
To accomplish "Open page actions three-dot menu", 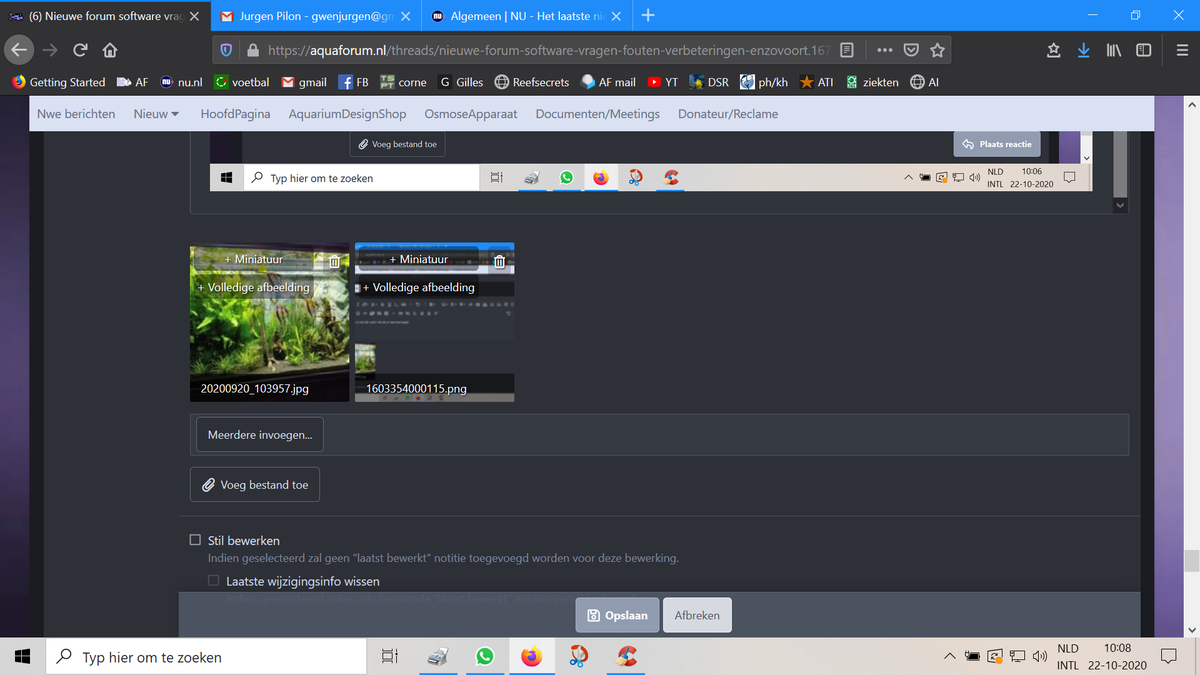I will (x=884, y=50).
